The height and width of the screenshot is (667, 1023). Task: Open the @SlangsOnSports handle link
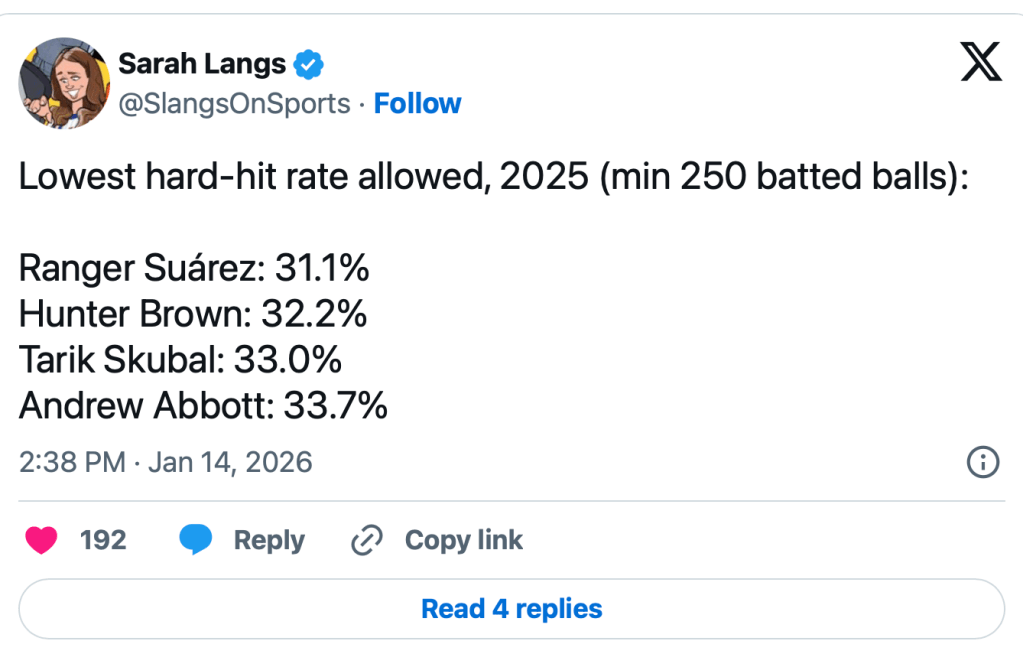click(x=235, y=104)
